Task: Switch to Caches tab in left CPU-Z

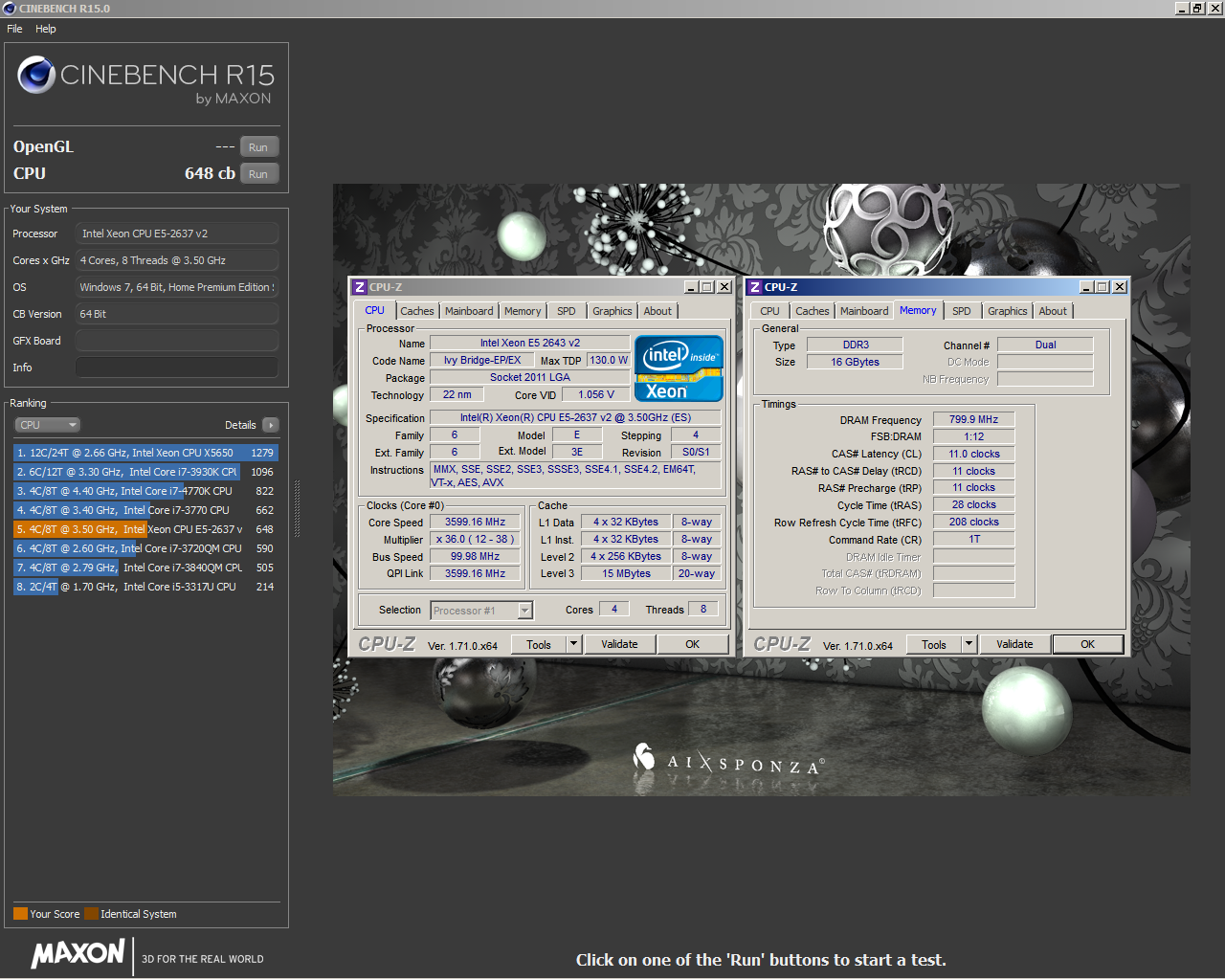Action: 417,311
